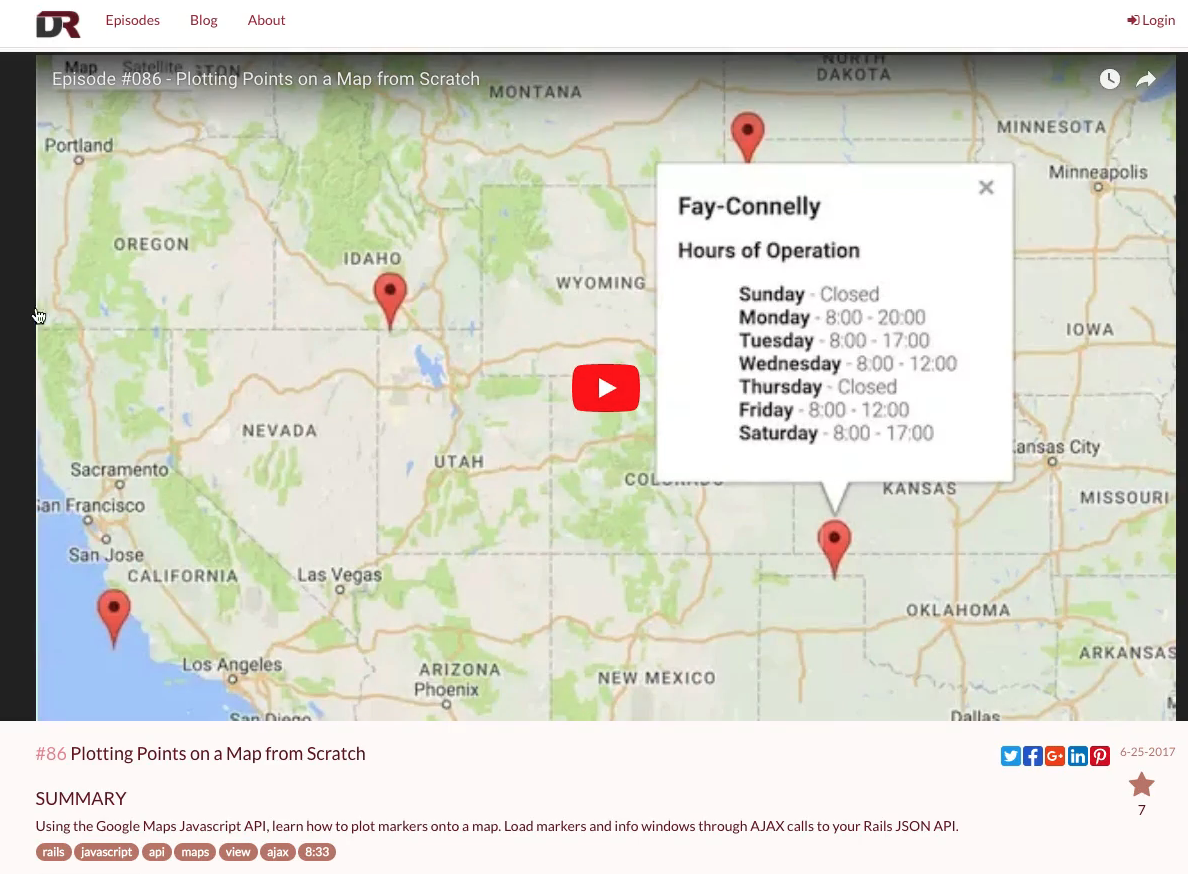
Task: Open the About page
Action: (266, 20)
